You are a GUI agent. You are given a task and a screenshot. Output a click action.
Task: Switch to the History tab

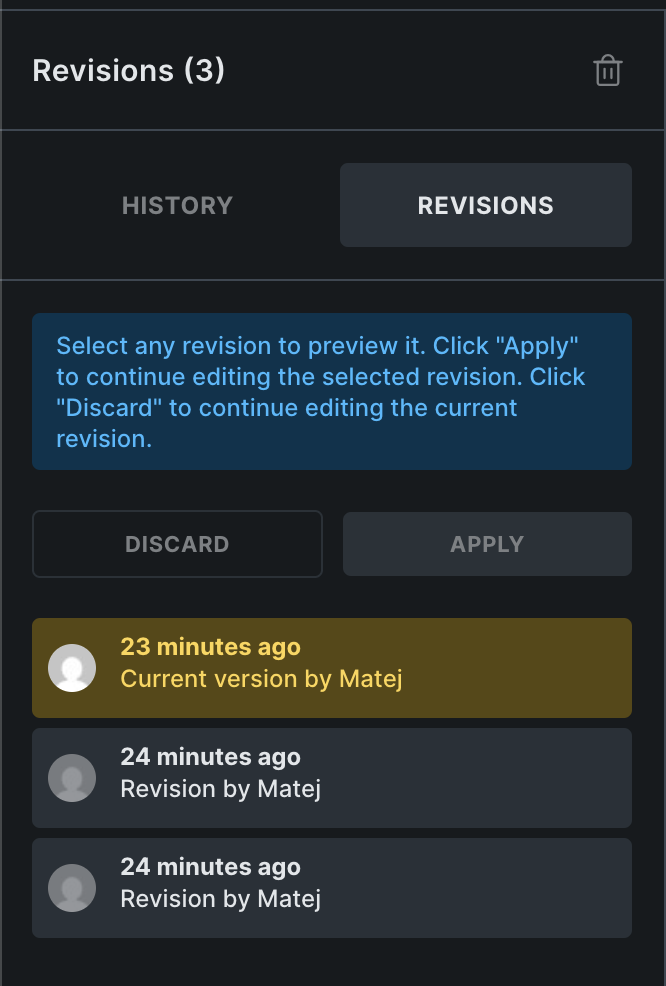[177, 205]
